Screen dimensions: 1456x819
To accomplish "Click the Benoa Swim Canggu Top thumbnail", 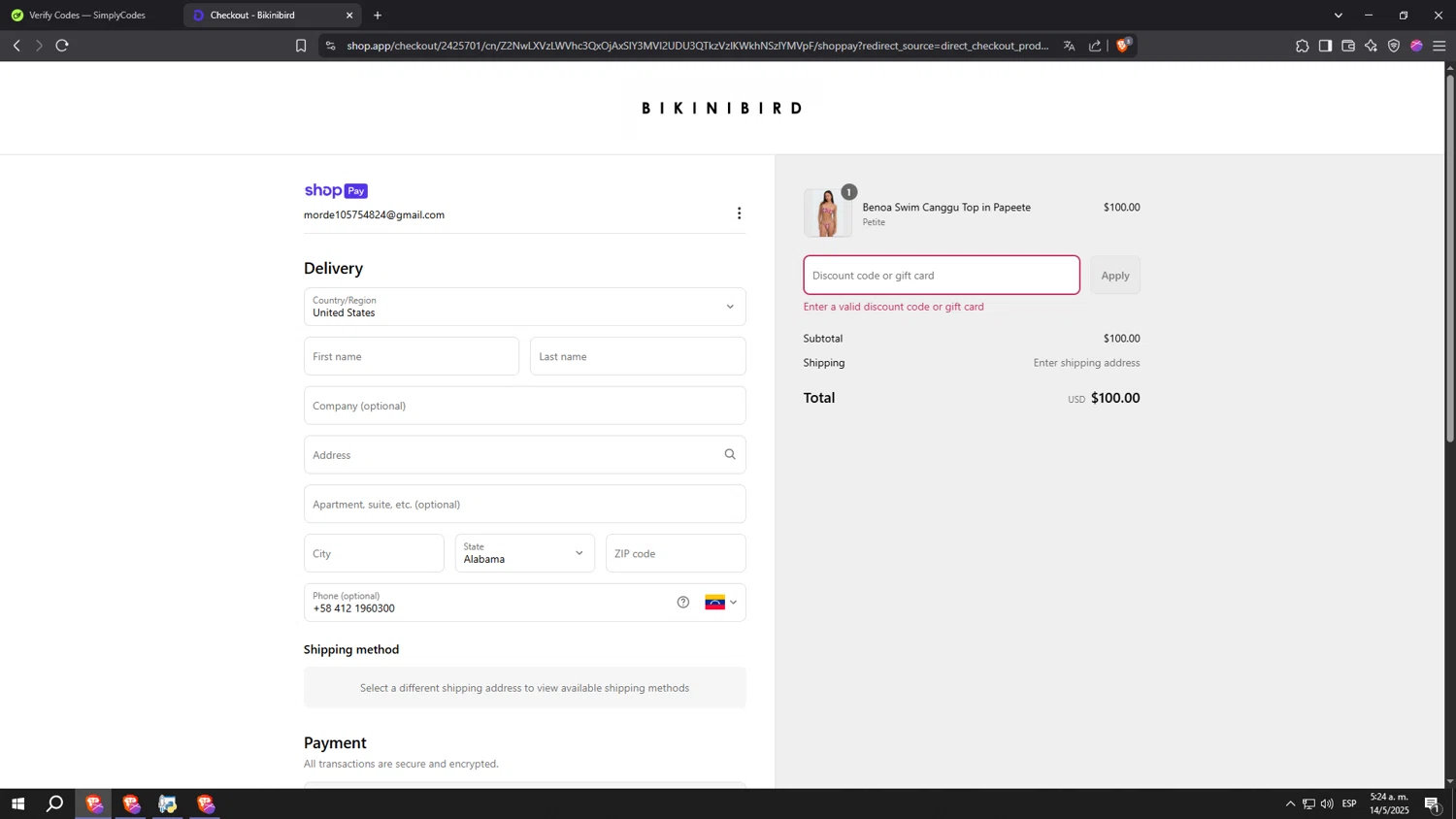I will click(x=828, y=213).
